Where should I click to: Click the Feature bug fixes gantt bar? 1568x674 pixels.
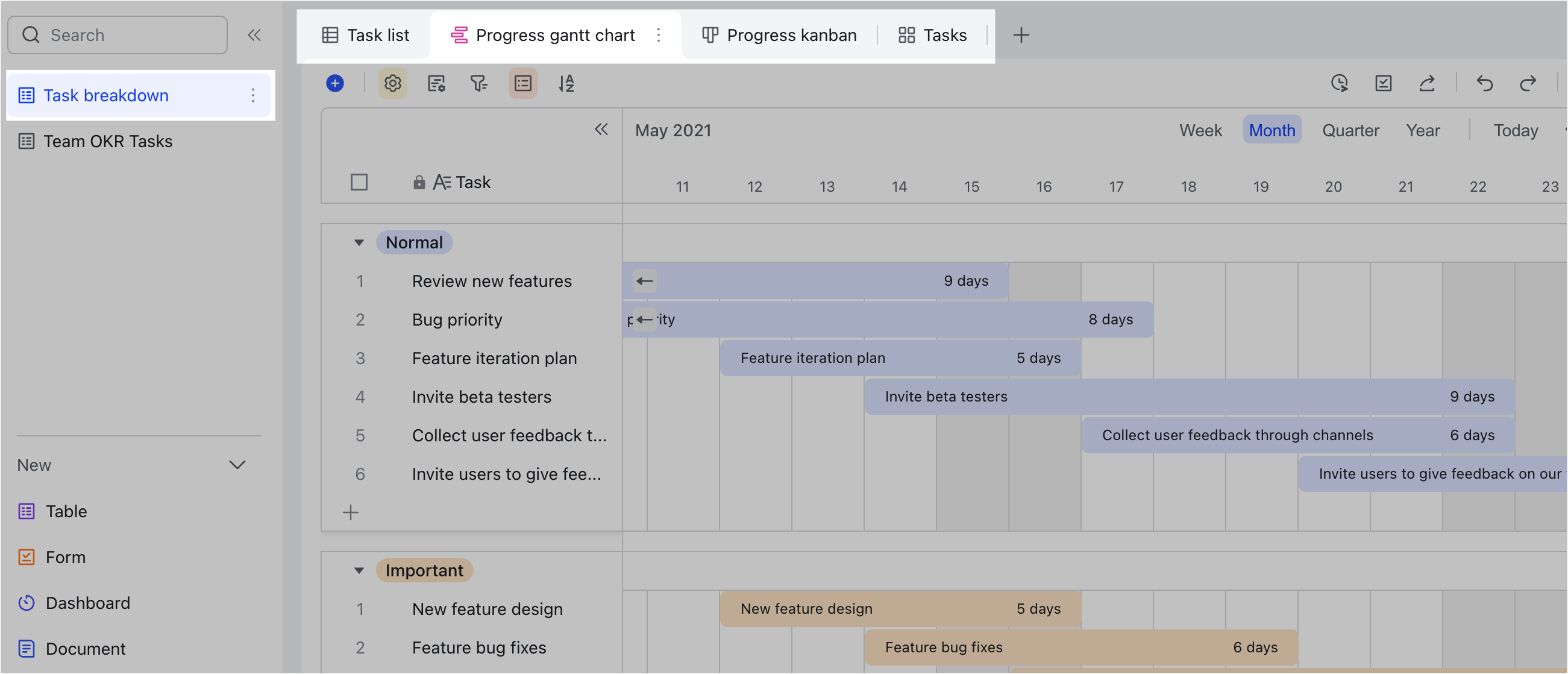pos(1080,647)
